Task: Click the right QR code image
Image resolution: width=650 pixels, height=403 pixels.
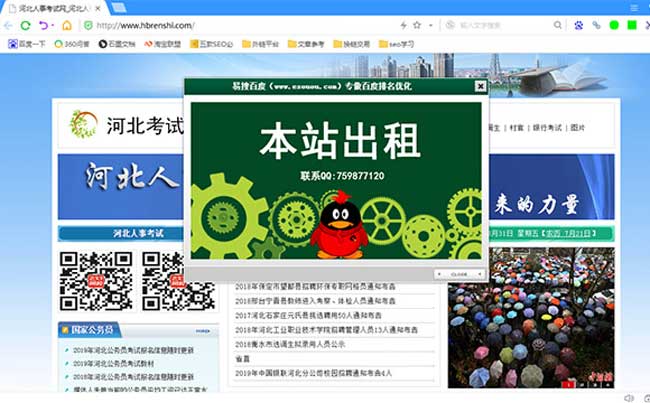Action: pyautogui.click(x=179, y=281)
